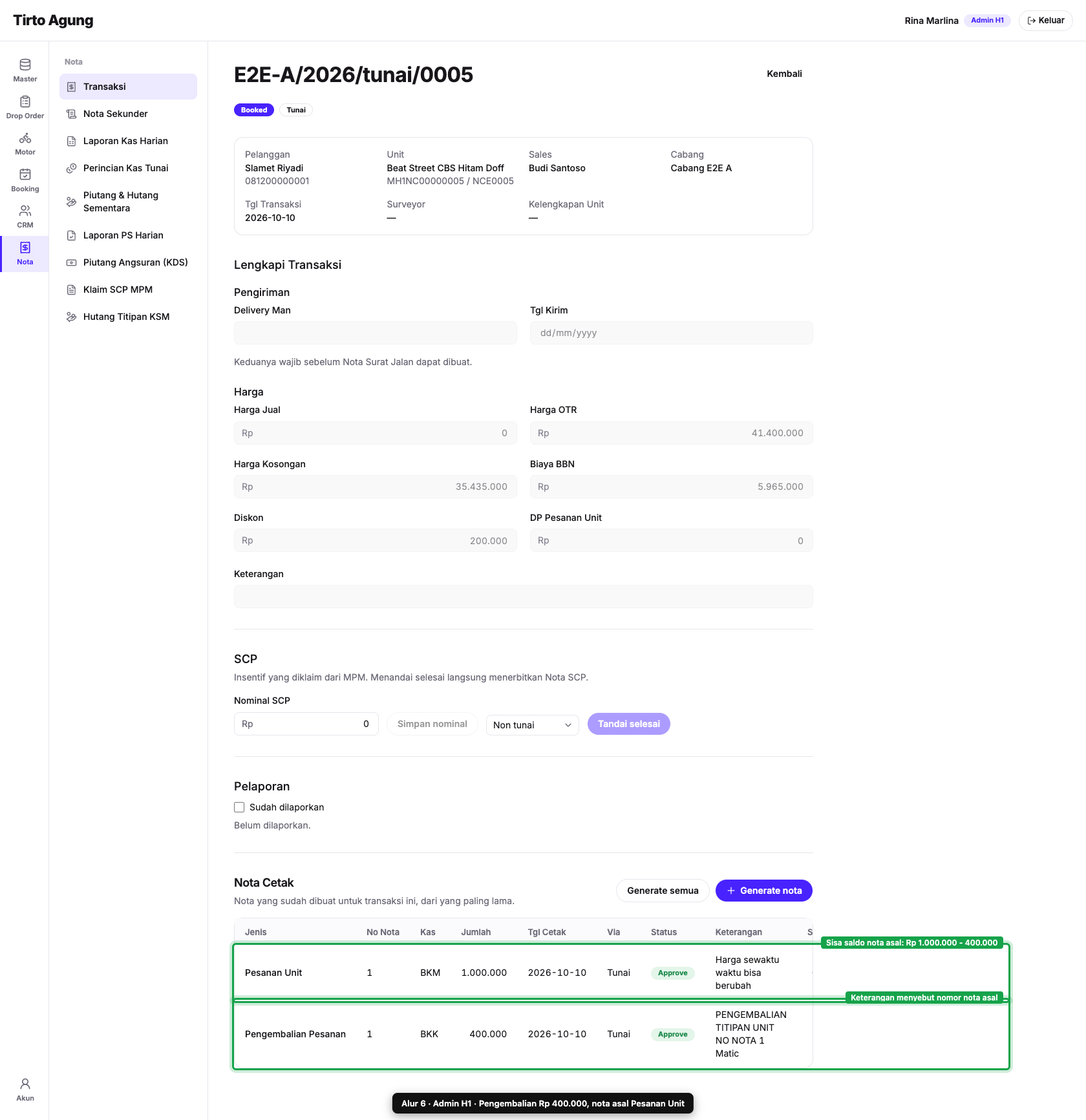Open Laporan Kas Harian menu item
Image resolution: width=1086 pixels, height=1120 pixels.
coord(128,141)
